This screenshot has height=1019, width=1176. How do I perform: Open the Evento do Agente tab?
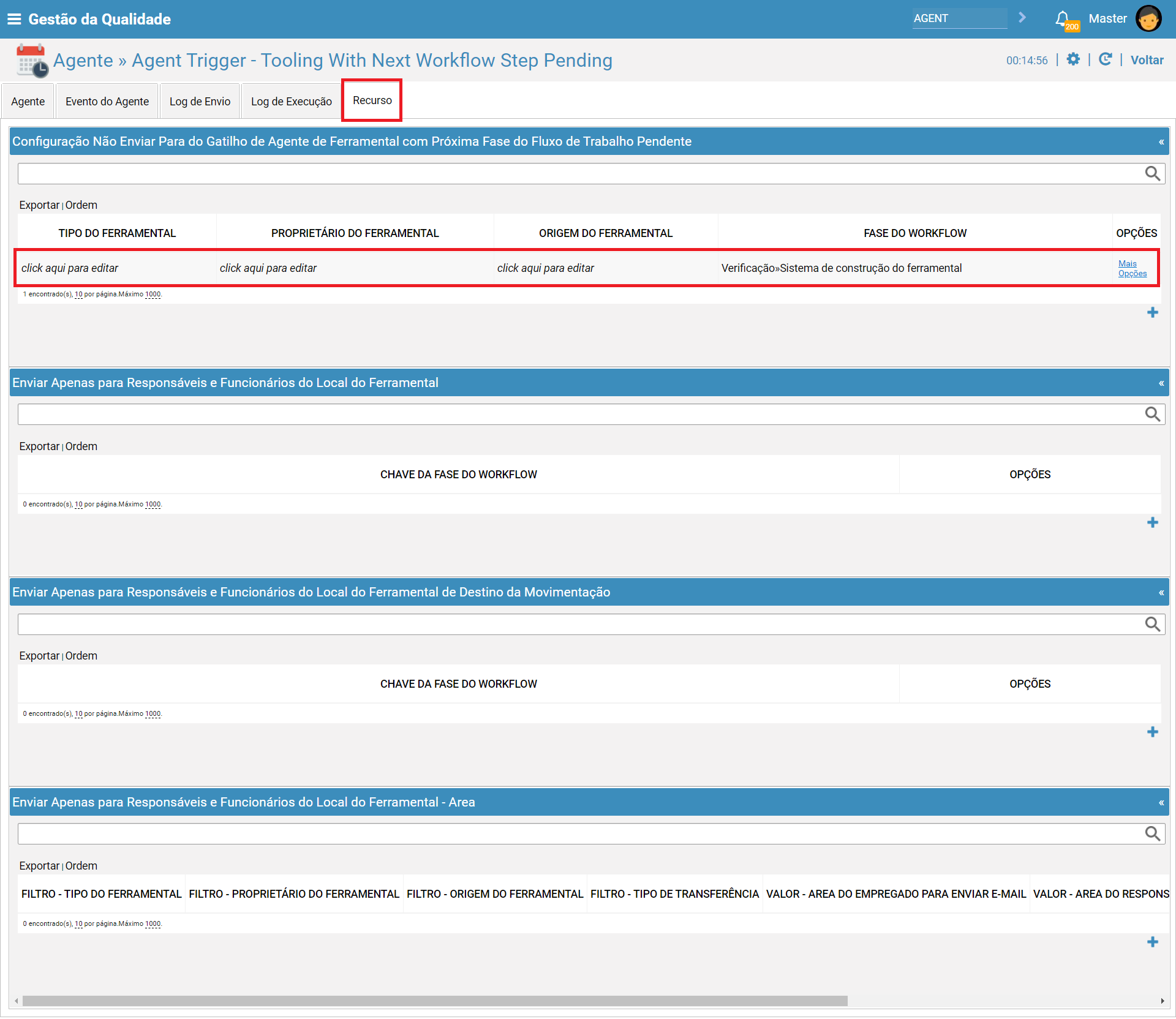[x=107, y=101]
